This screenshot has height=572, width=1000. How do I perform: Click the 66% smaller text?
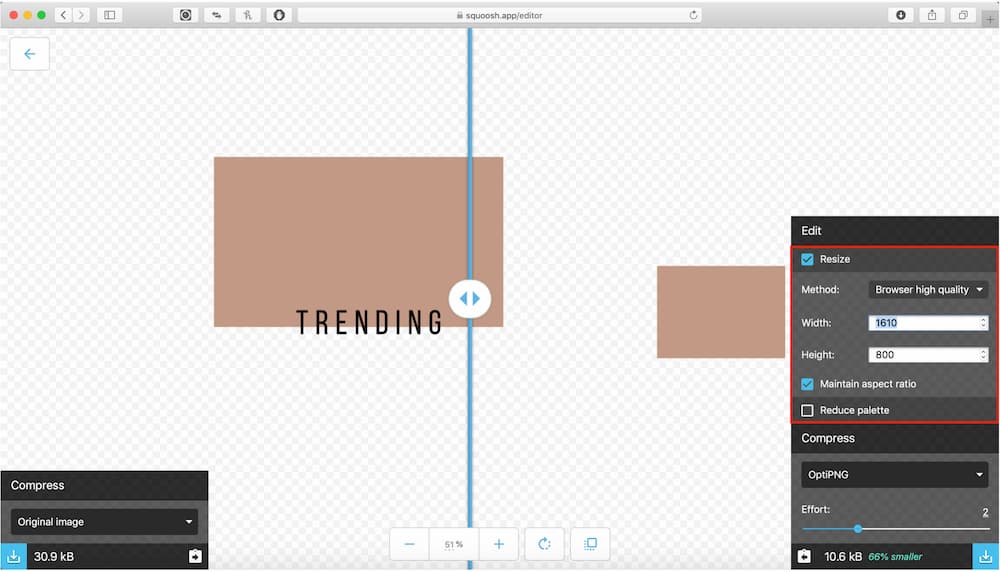pos(895,557)
